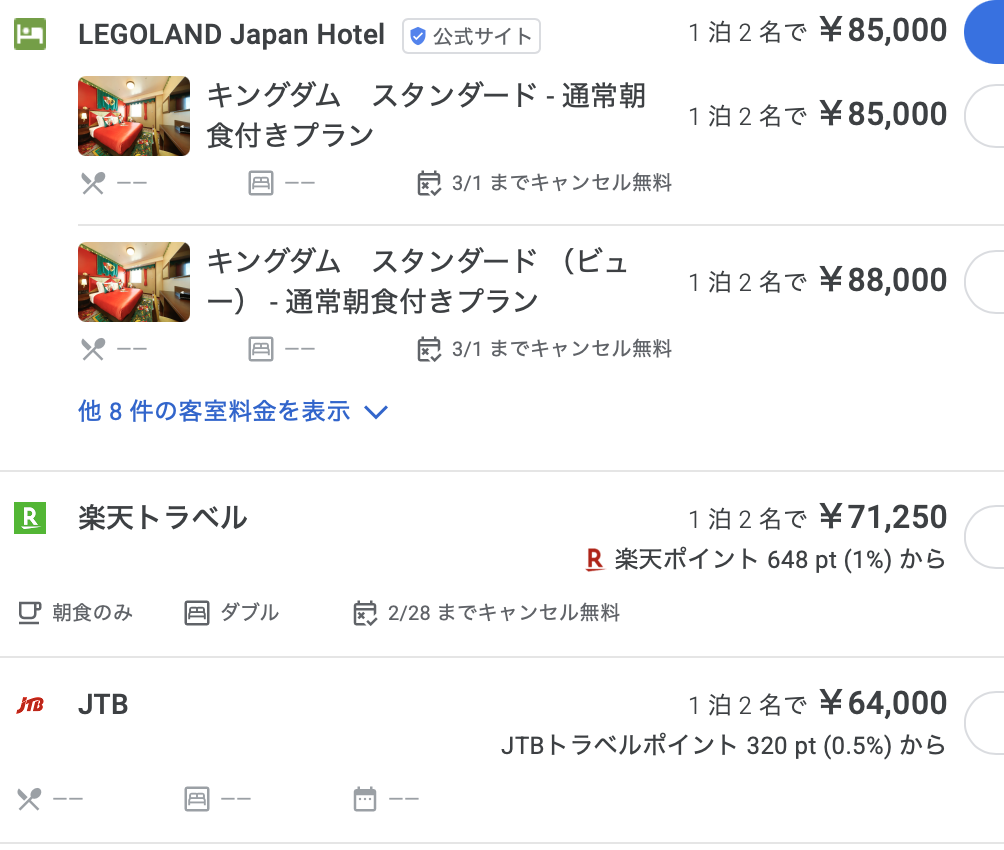This screenshot has width=1004, height=850.
Task: Expand the other 8 room rates
Action: coord(214,411)
